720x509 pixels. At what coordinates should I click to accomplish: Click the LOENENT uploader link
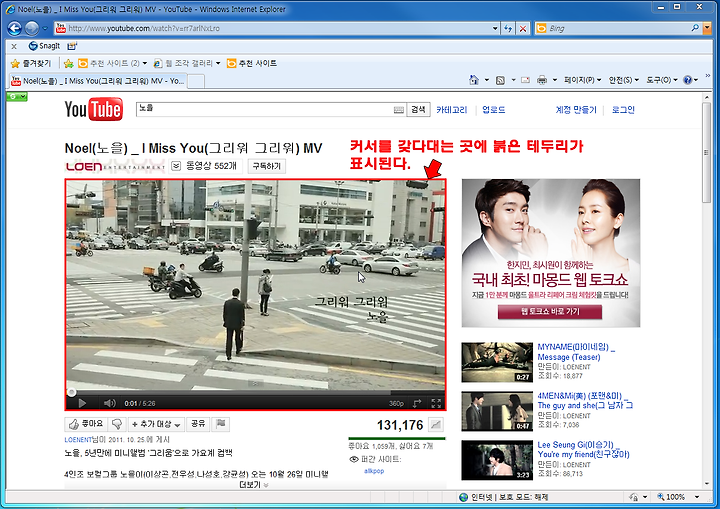pos(79,440)
